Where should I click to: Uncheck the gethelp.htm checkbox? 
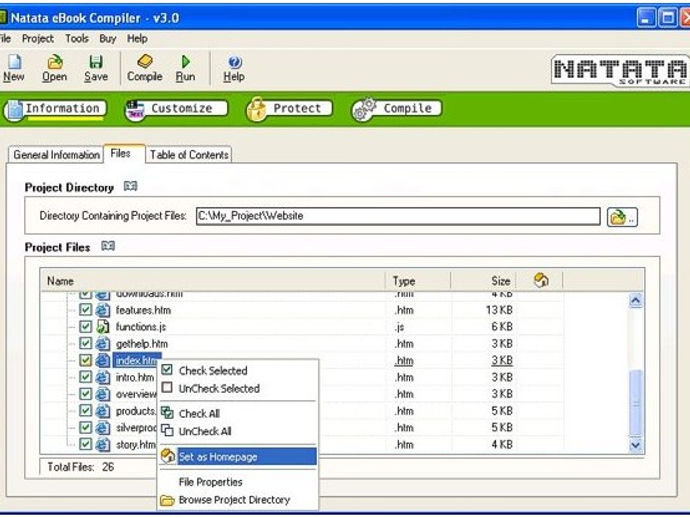[x=85, y=343]
